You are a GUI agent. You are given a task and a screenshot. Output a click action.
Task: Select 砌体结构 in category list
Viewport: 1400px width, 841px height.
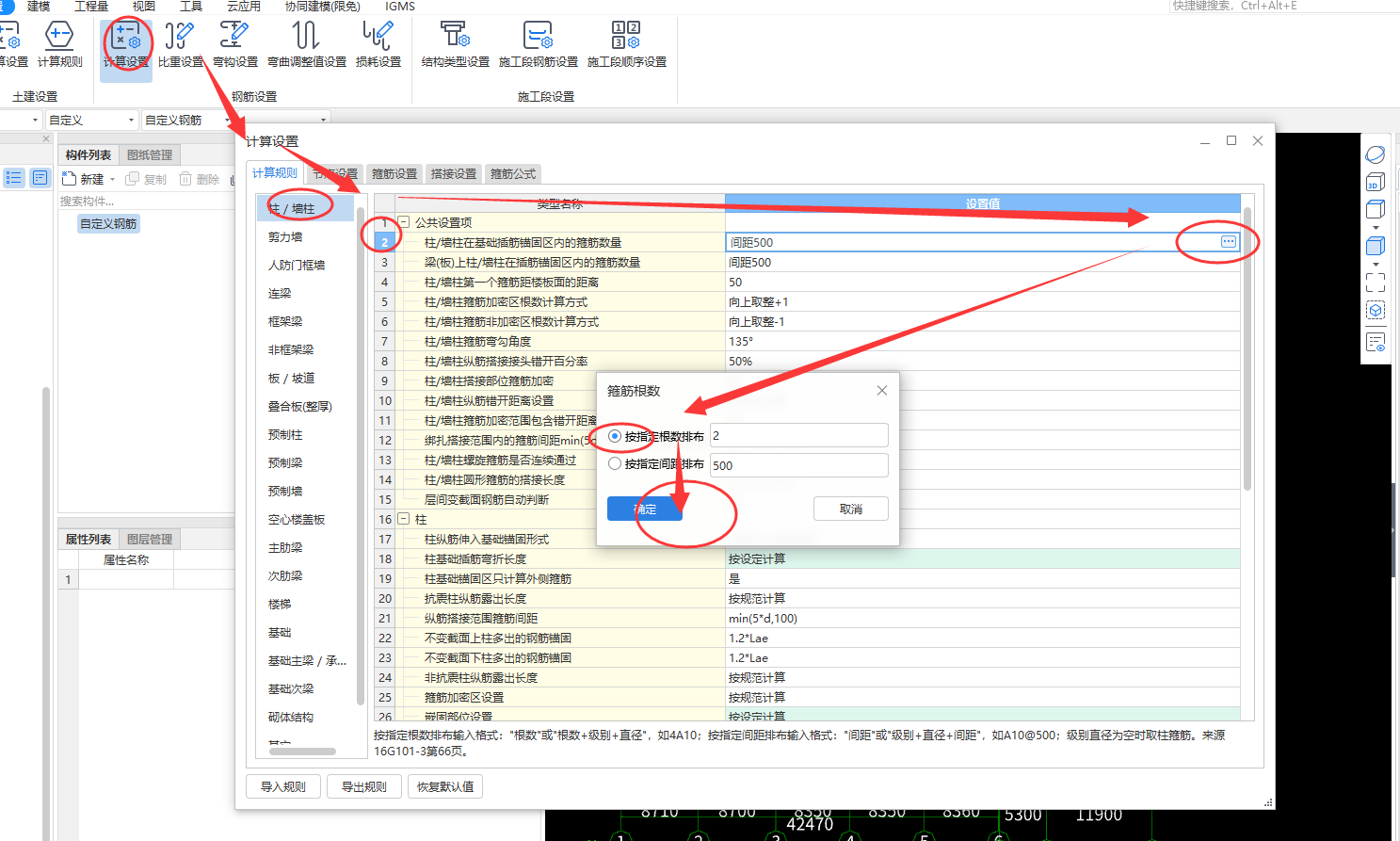tap(291, 718)
